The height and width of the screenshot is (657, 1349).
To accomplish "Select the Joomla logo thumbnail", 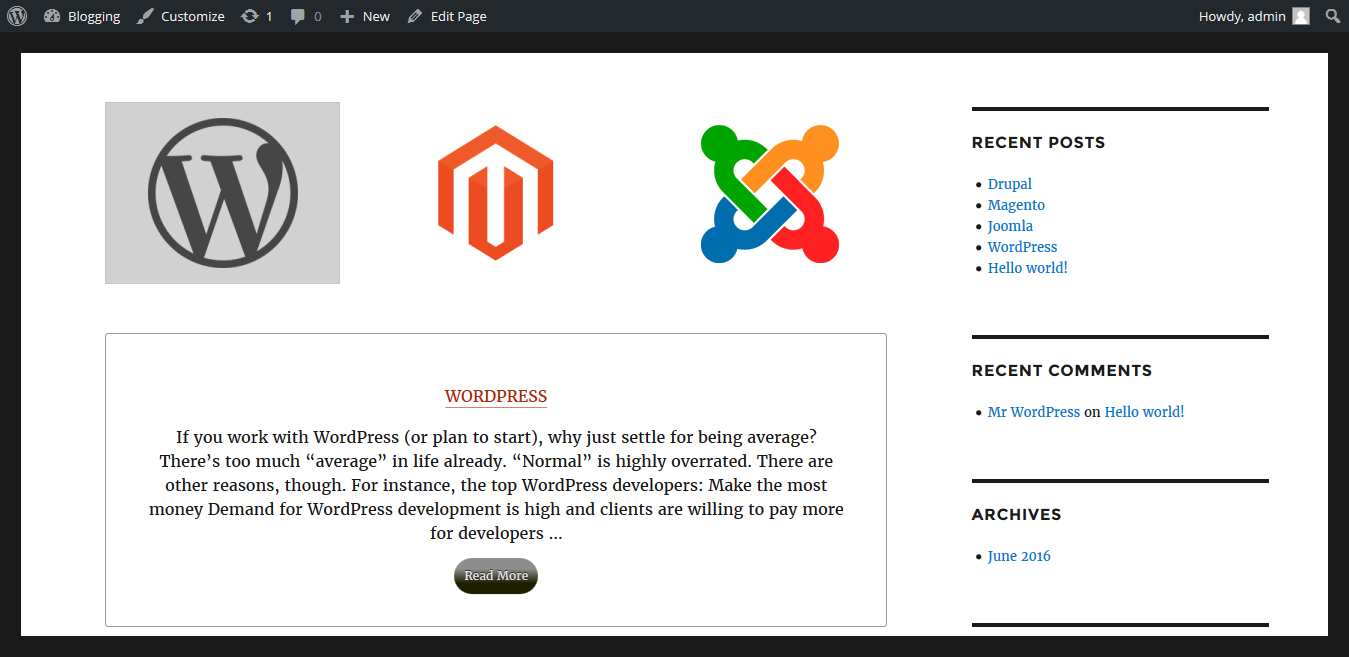I will [x=770, y=194].
